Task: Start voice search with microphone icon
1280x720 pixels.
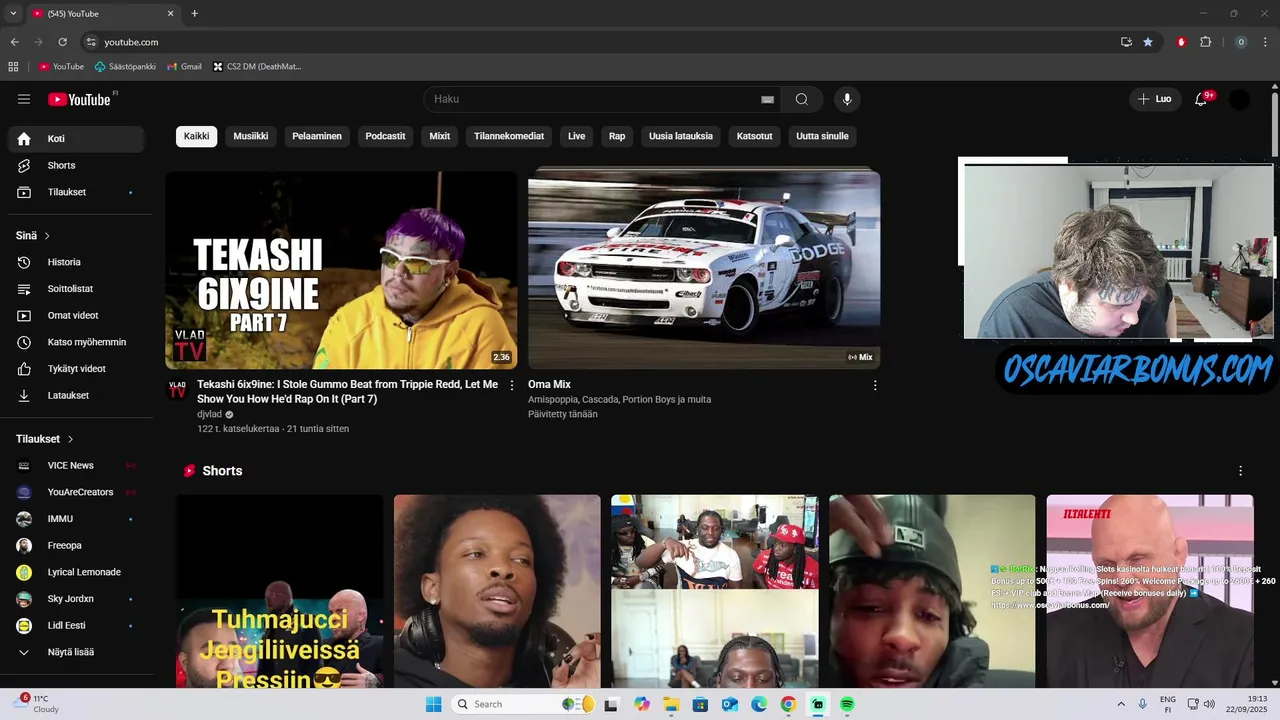Action: coord(847,99)
